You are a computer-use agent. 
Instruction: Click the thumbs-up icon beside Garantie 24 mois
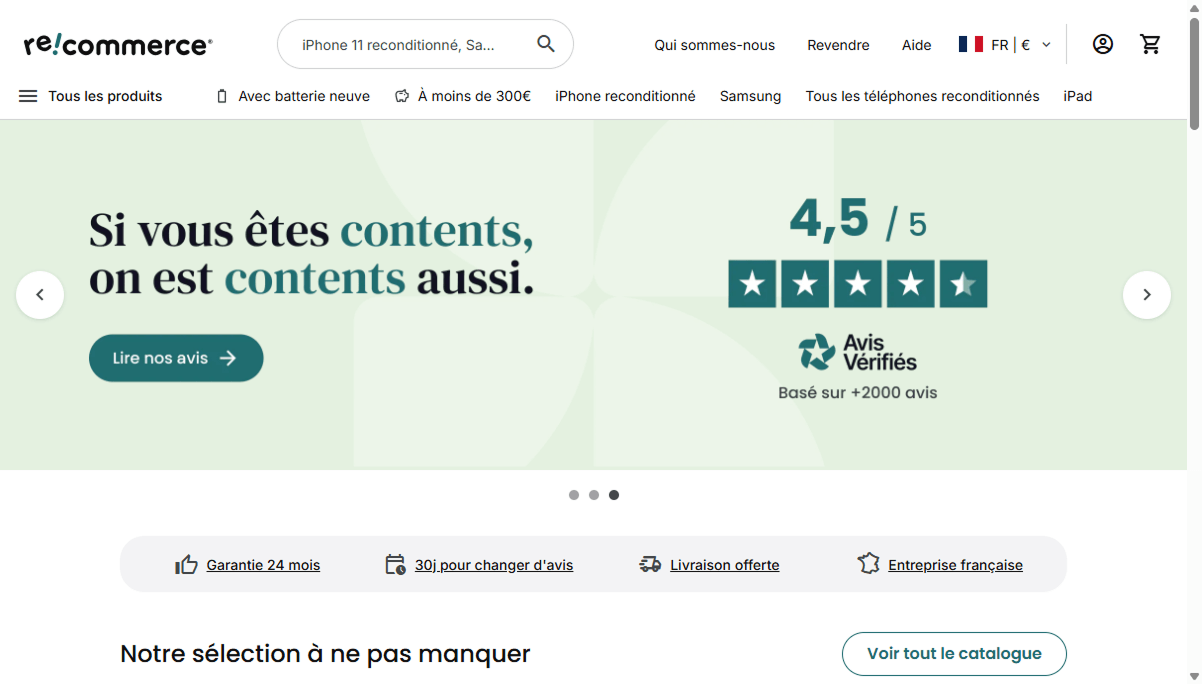pyautogui.click(x=186, y=564)
